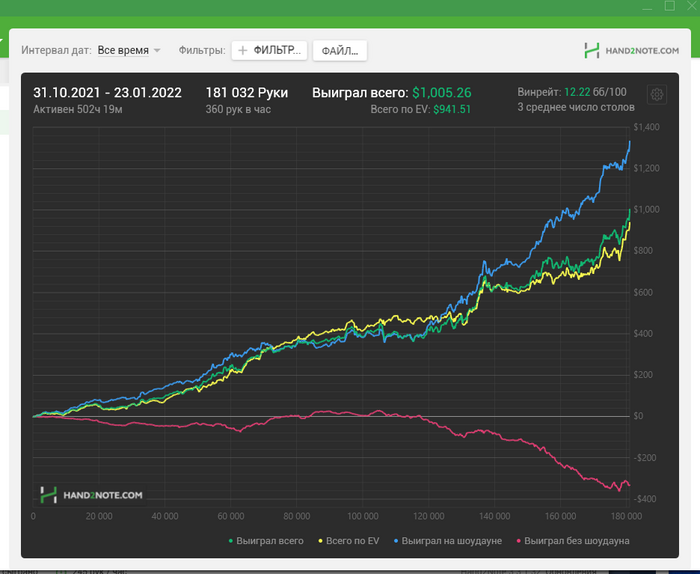Click the dropdown arrow next to 'Все время'
This screenshot has width=700, height=574.
tap(157, 50)
